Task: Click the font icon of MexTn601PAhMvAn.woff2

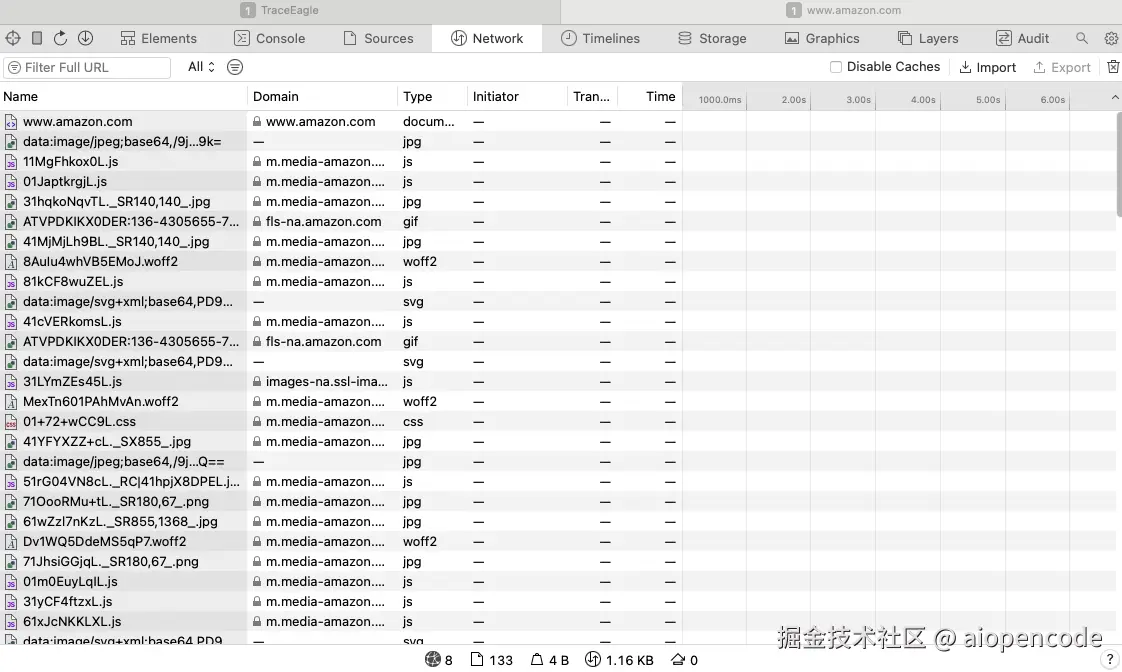Action: (11, 402)
